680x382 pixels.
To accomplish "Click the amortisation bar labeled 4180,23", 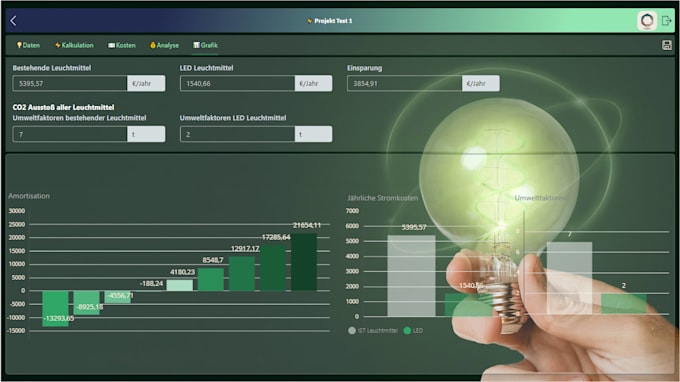I will pyautogui.click(x=180, y=285).
